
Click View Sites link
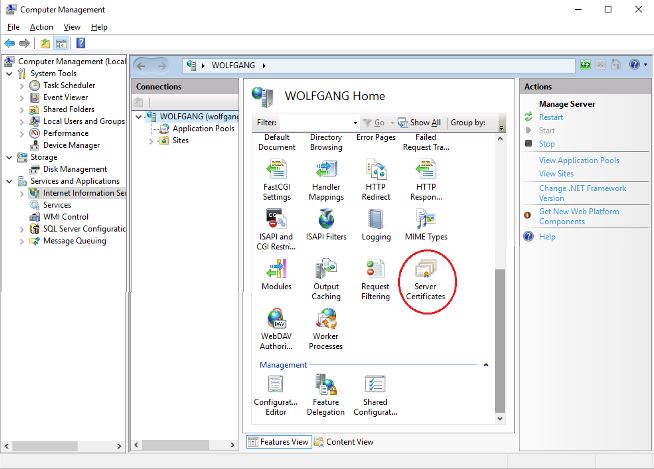tap(556, 174)
